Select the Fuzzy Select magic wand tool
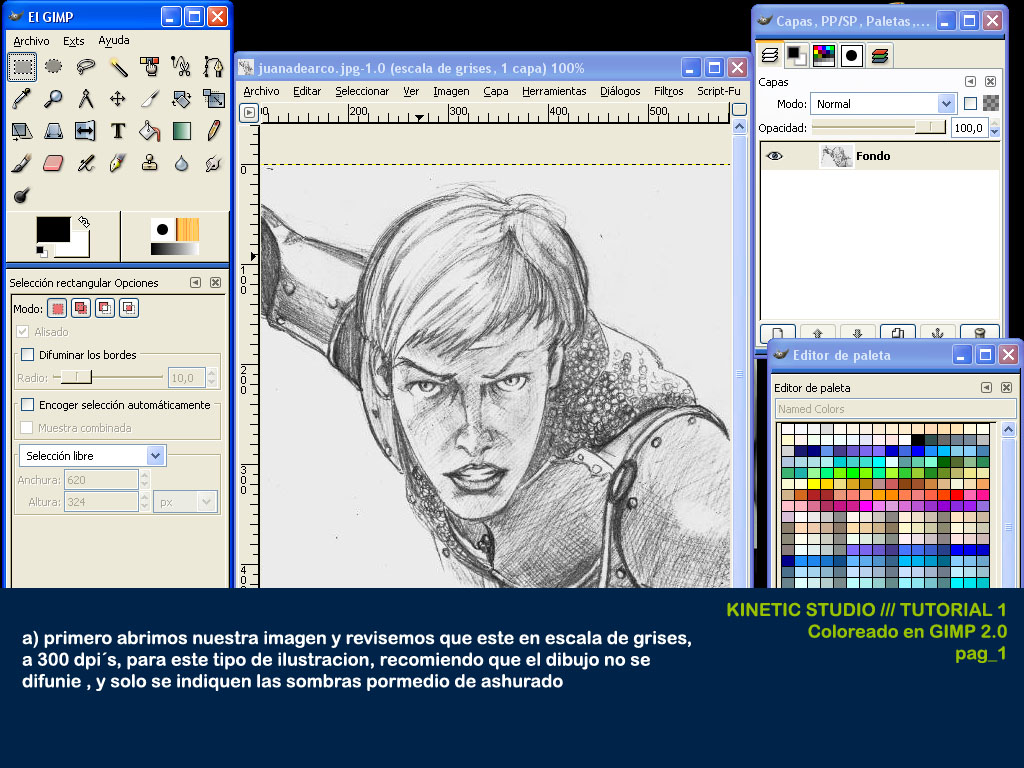1024x768 pixels. click(x=118, y=67)
